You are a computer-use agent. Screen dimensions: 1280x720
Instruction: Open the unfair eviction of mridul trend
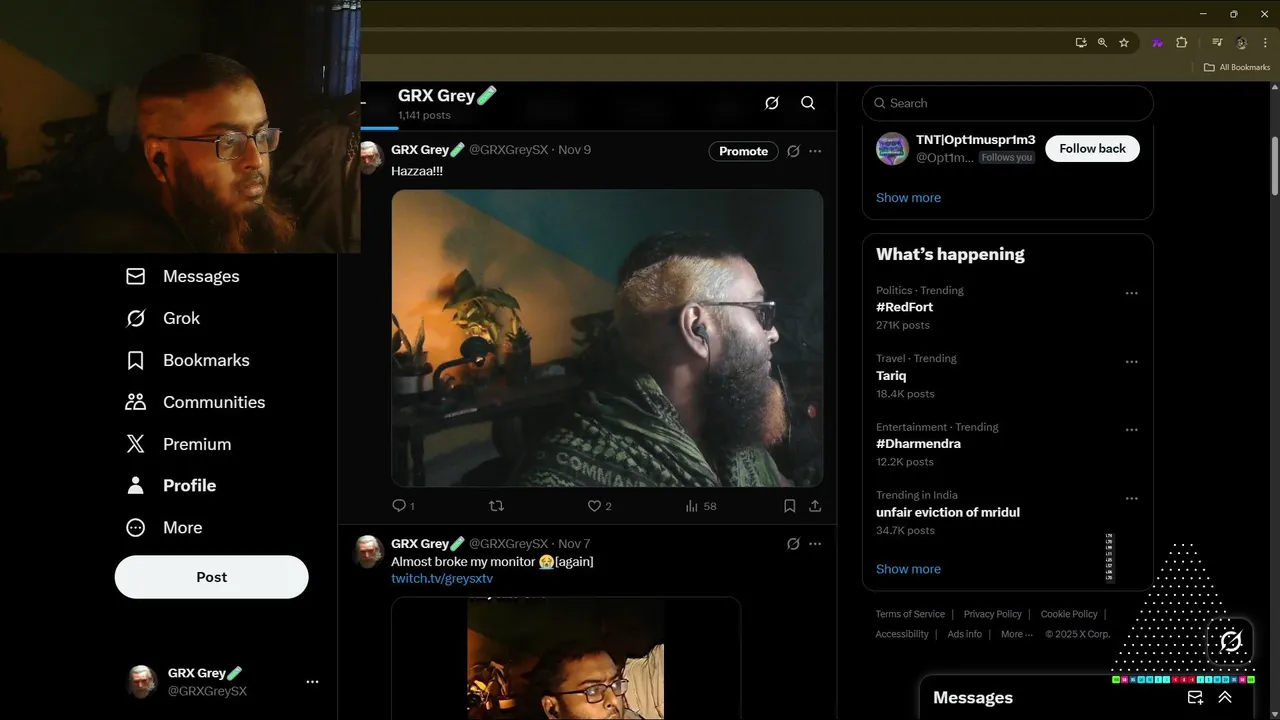(x=948, y=512)
